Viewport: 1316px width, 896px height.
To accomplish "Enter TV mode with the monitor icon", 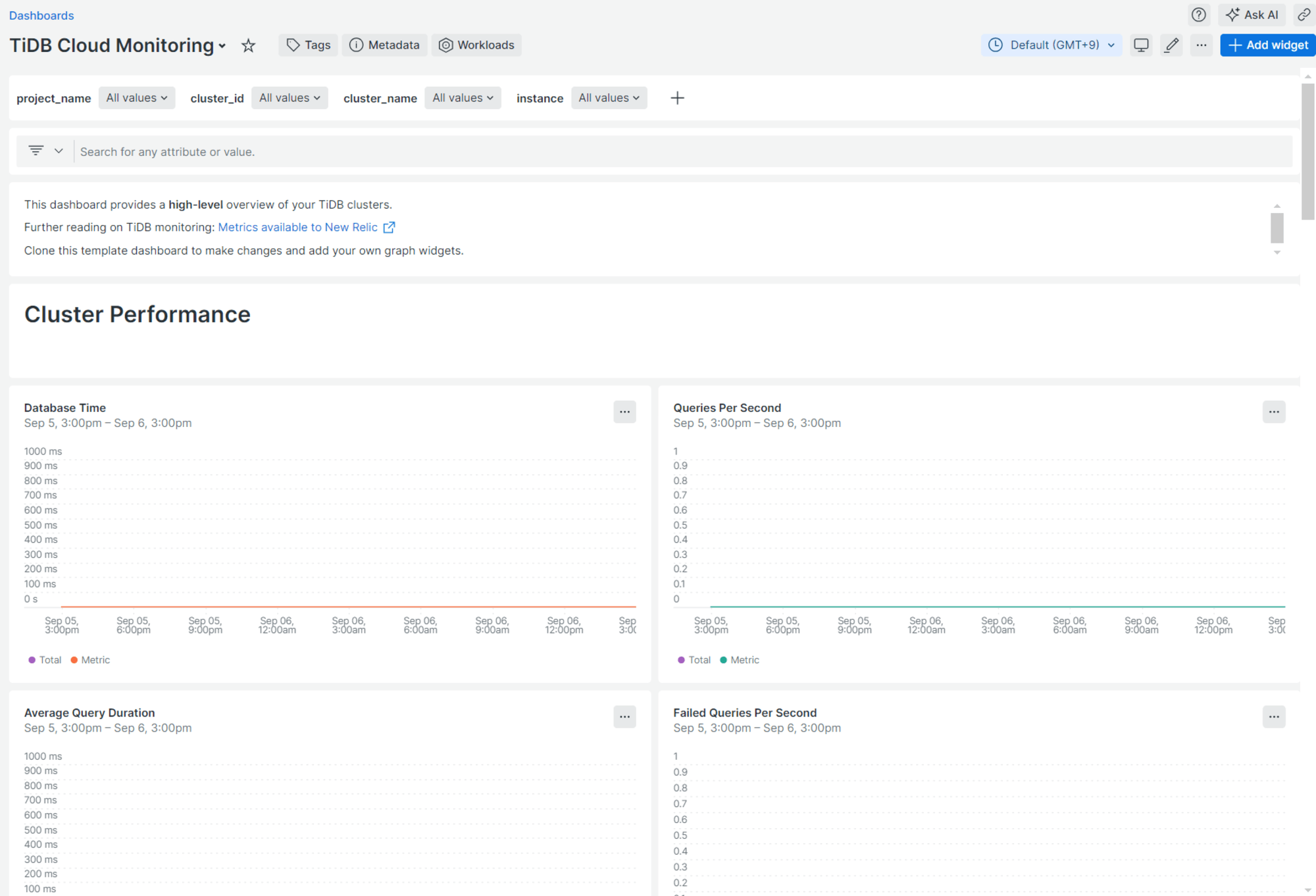I will point(1141,45).
